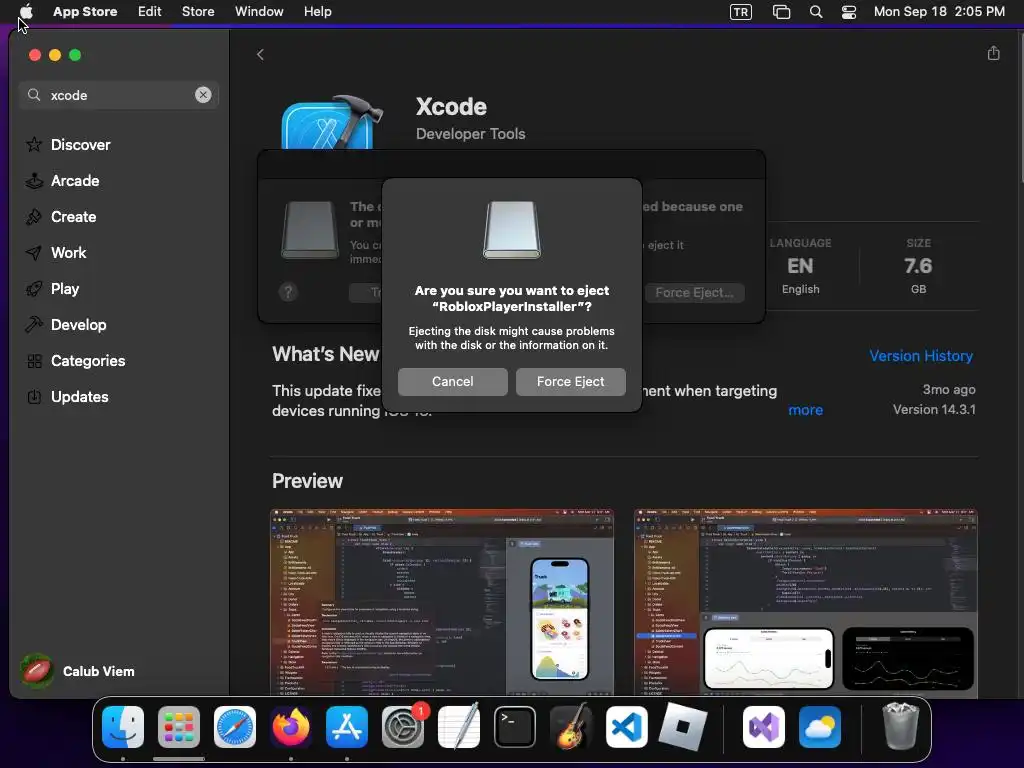
Task: Open TextEdit from the Dock
Action: (x=459, y=727)
